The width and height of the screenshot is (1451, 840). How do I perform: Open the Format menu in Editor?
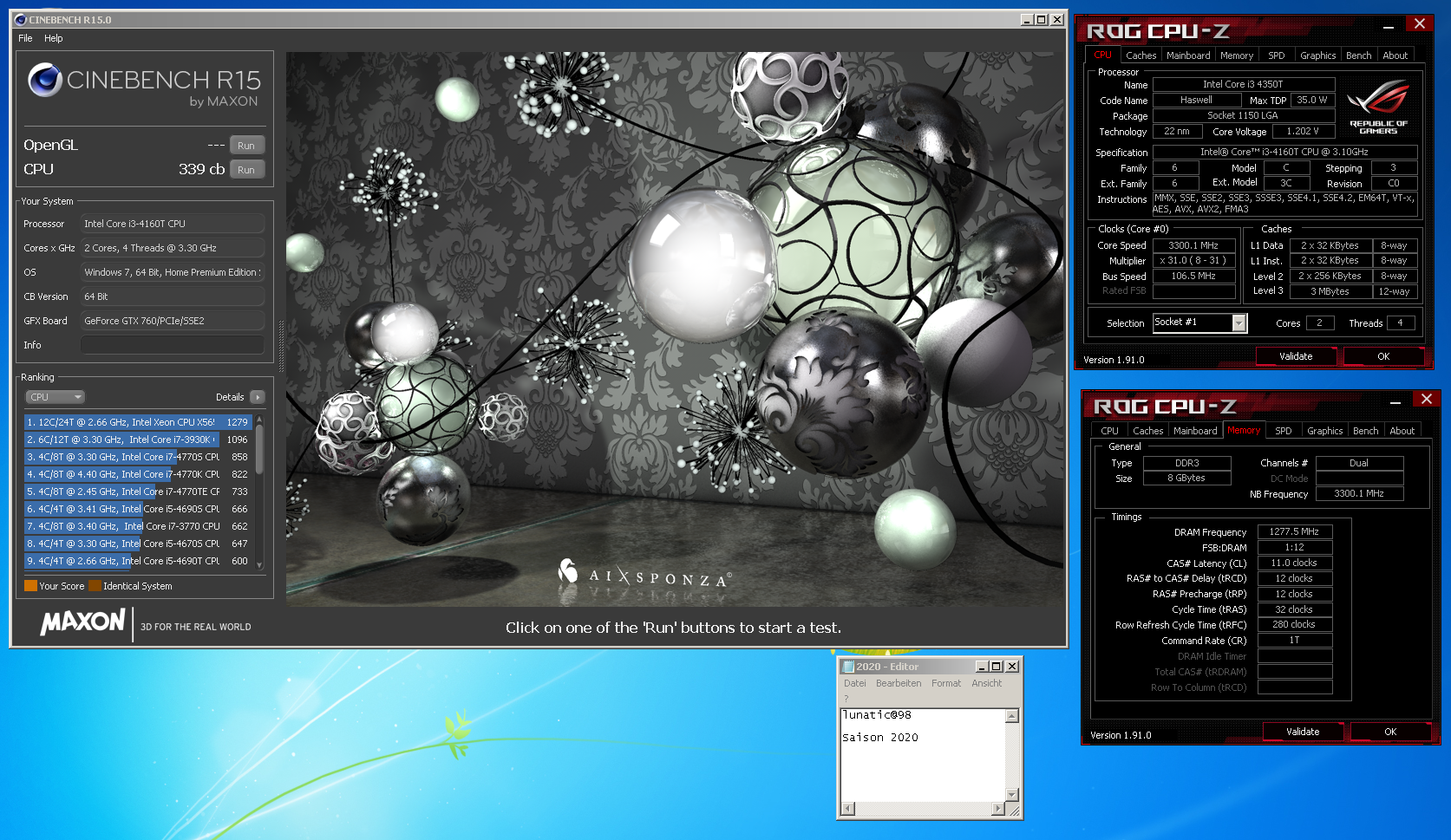point(946,683)
